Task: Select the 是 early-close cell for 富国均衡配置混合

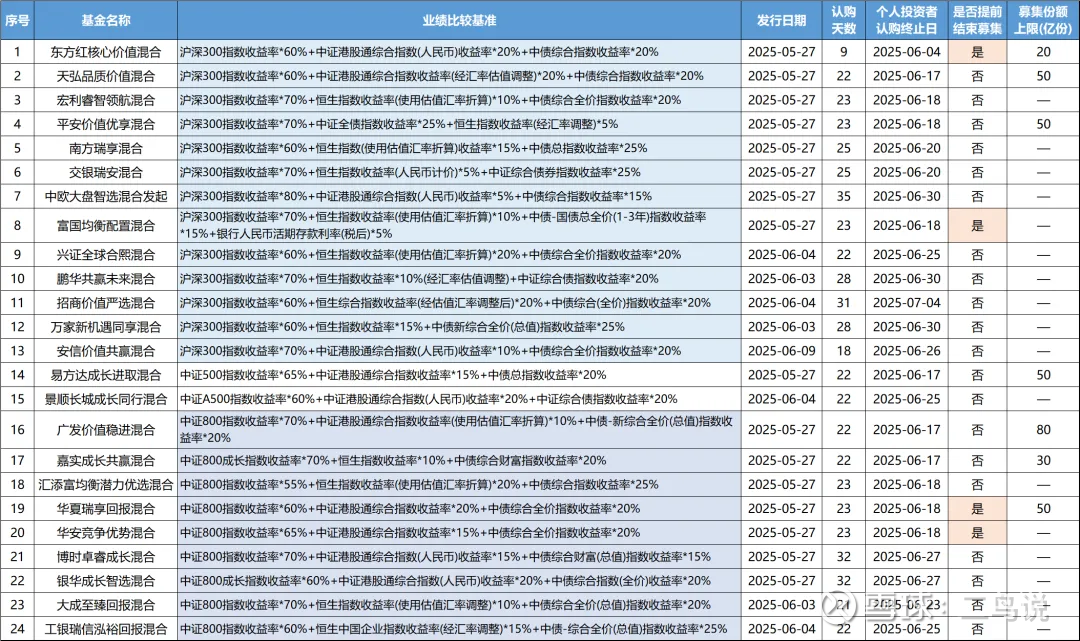Action: (x=977, y=225)
